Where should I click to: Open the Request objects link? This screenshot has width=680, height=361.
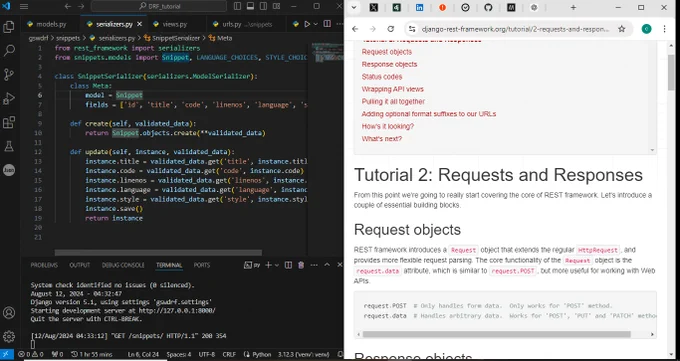(x=387, y=52)
